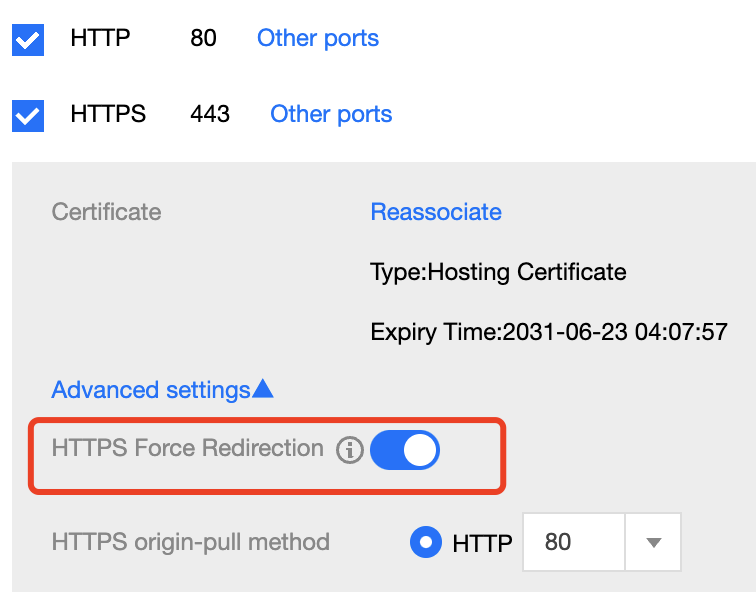Open the origin-pull port dropdown arrow
The height and width of the screenshot is (600, 756).
coord(653,542)
